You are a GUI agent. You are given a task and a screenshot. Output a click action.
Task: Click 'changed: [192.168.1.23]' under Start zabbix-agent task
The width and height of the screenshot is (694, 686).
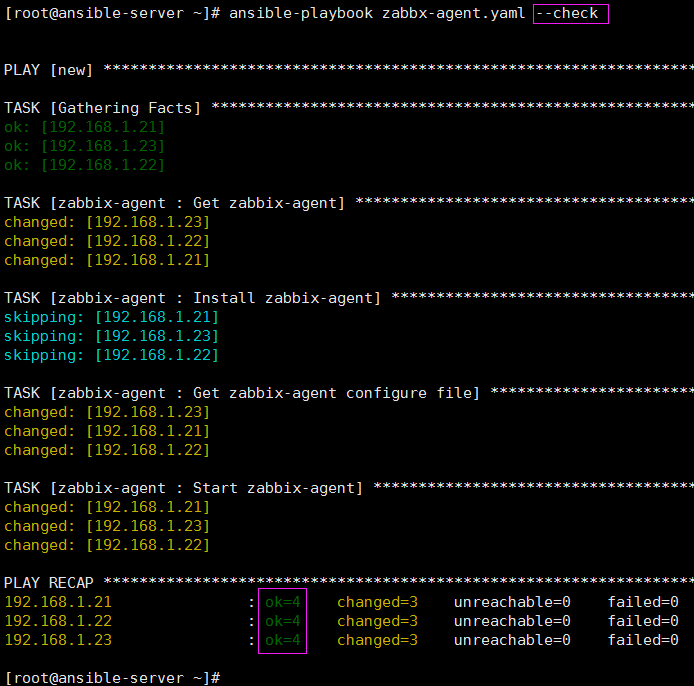(x=107, y=526)
